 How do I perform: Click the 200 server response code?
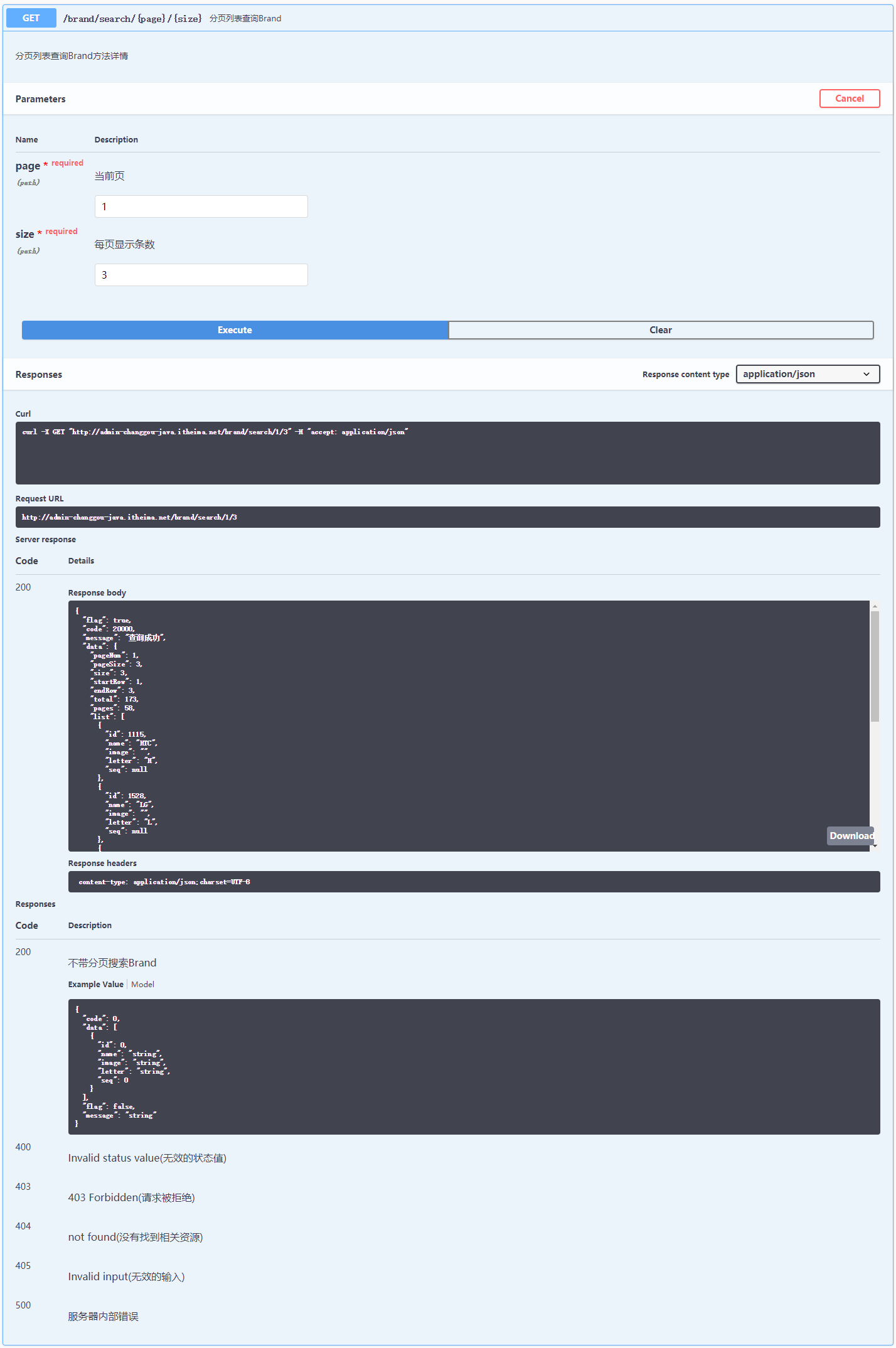tap(23, 587)
